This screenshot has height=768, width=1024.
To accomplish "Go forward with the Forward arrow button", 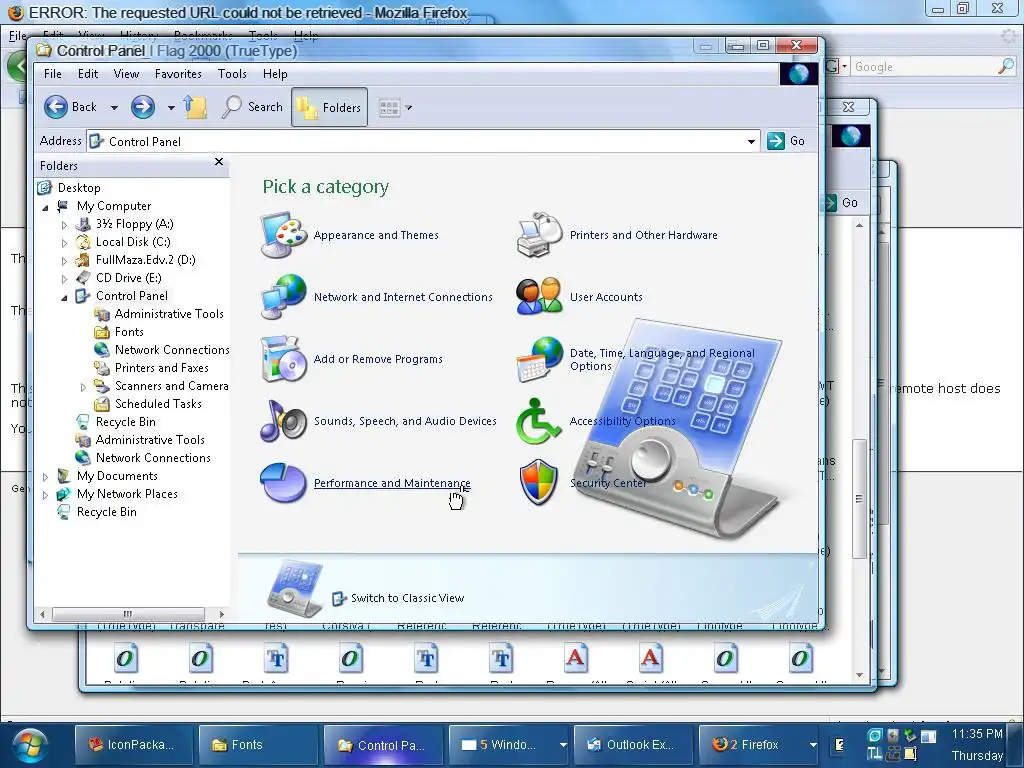I will click(142, 107).
